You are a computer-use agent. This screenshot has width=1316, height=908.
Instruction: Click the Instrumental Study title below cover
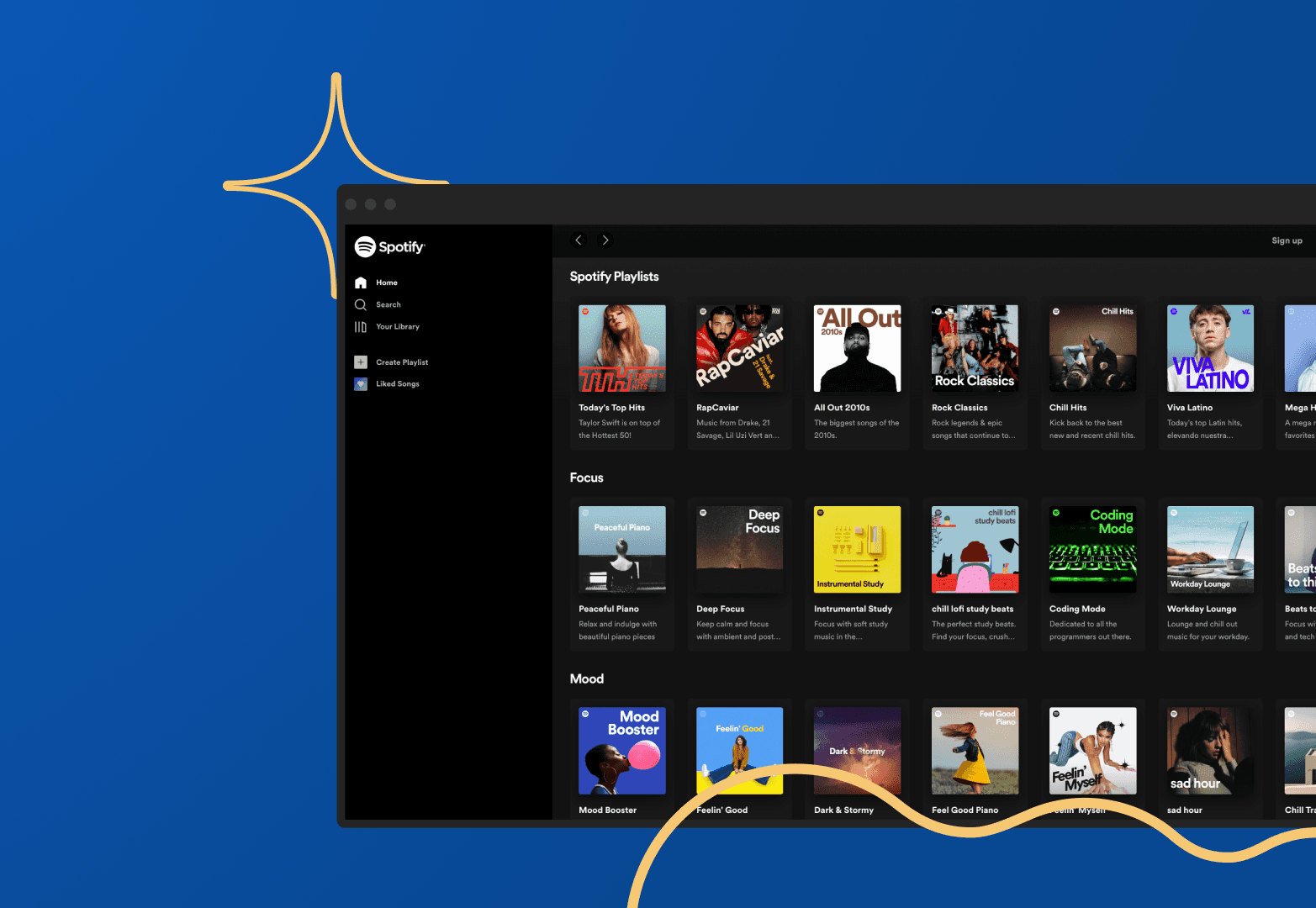point(854,609)
